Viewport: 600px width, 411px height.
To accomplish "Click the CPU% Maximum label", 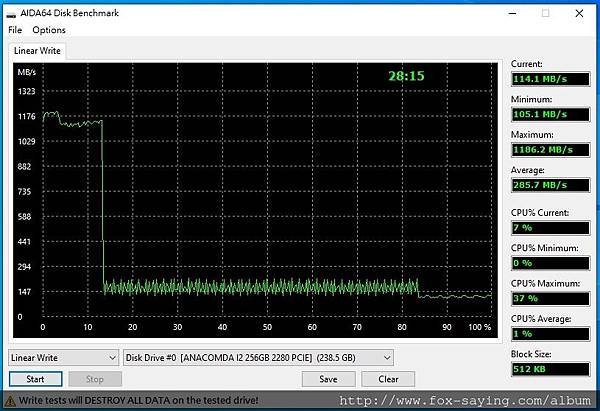I will click(545, 283).
